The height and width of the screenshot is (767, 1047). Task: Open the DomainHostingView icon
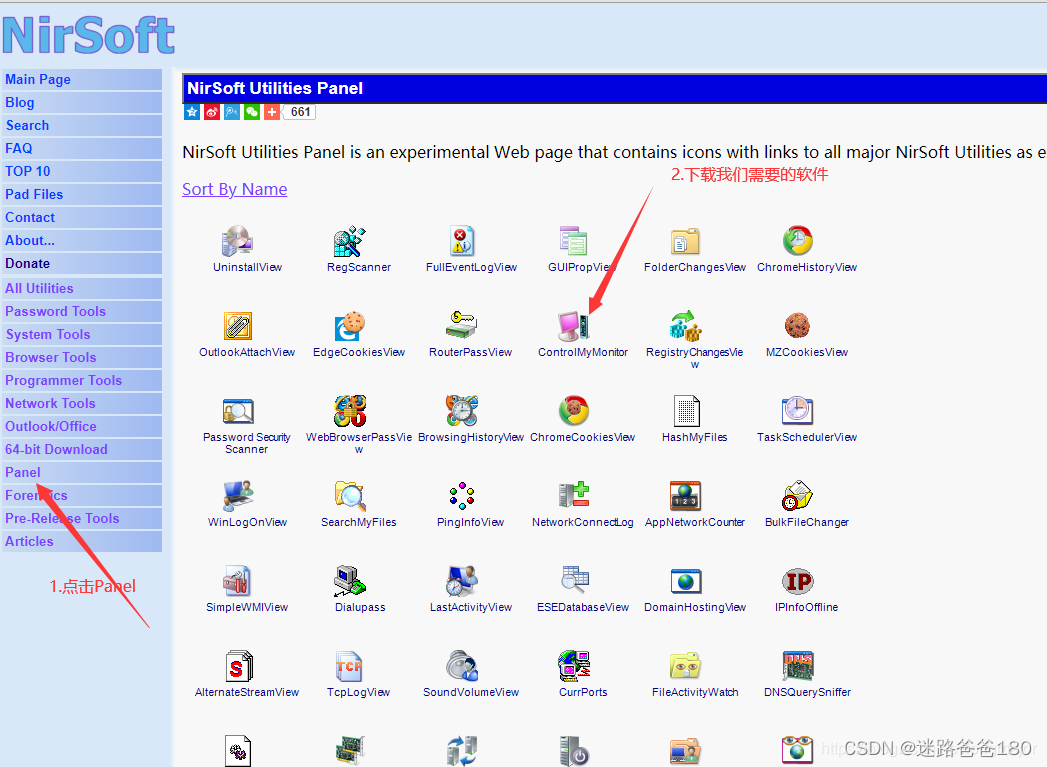tap(685, 581)
